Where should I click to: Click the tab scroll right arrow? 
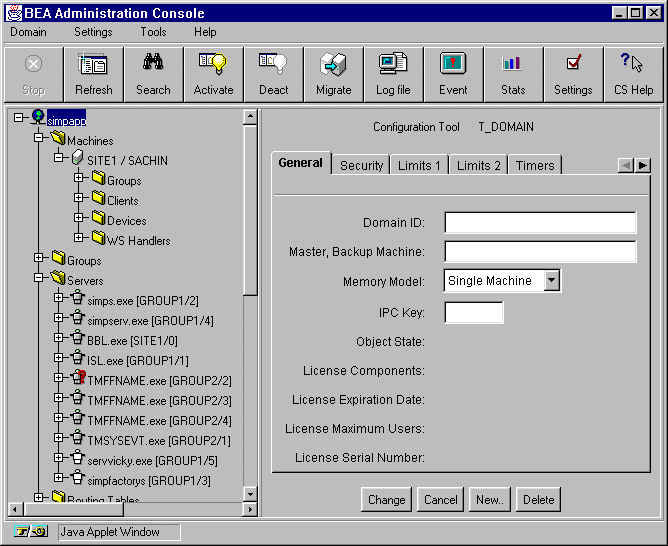[642, 165]
